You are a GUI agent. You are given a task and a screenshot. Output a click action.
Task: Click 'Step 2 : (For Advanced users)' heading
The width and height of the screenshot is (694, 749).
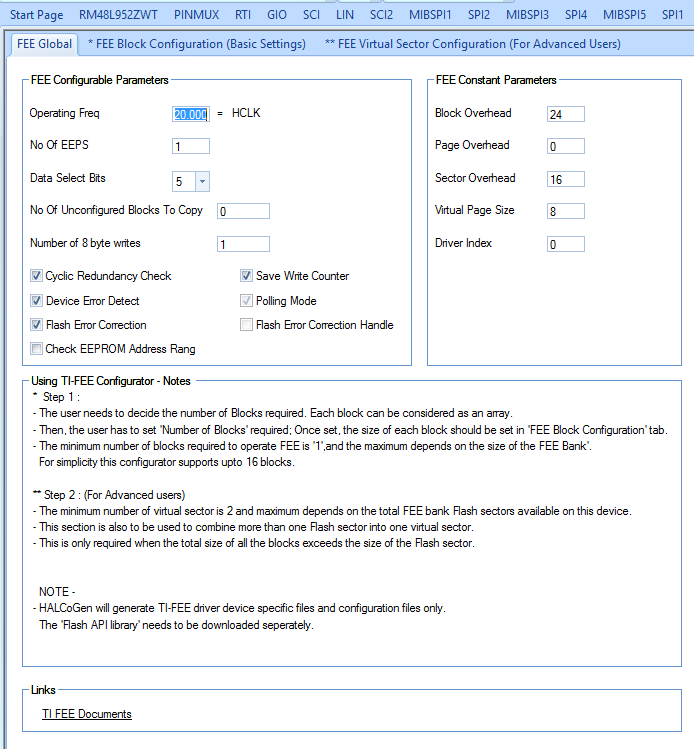point(109,494)
